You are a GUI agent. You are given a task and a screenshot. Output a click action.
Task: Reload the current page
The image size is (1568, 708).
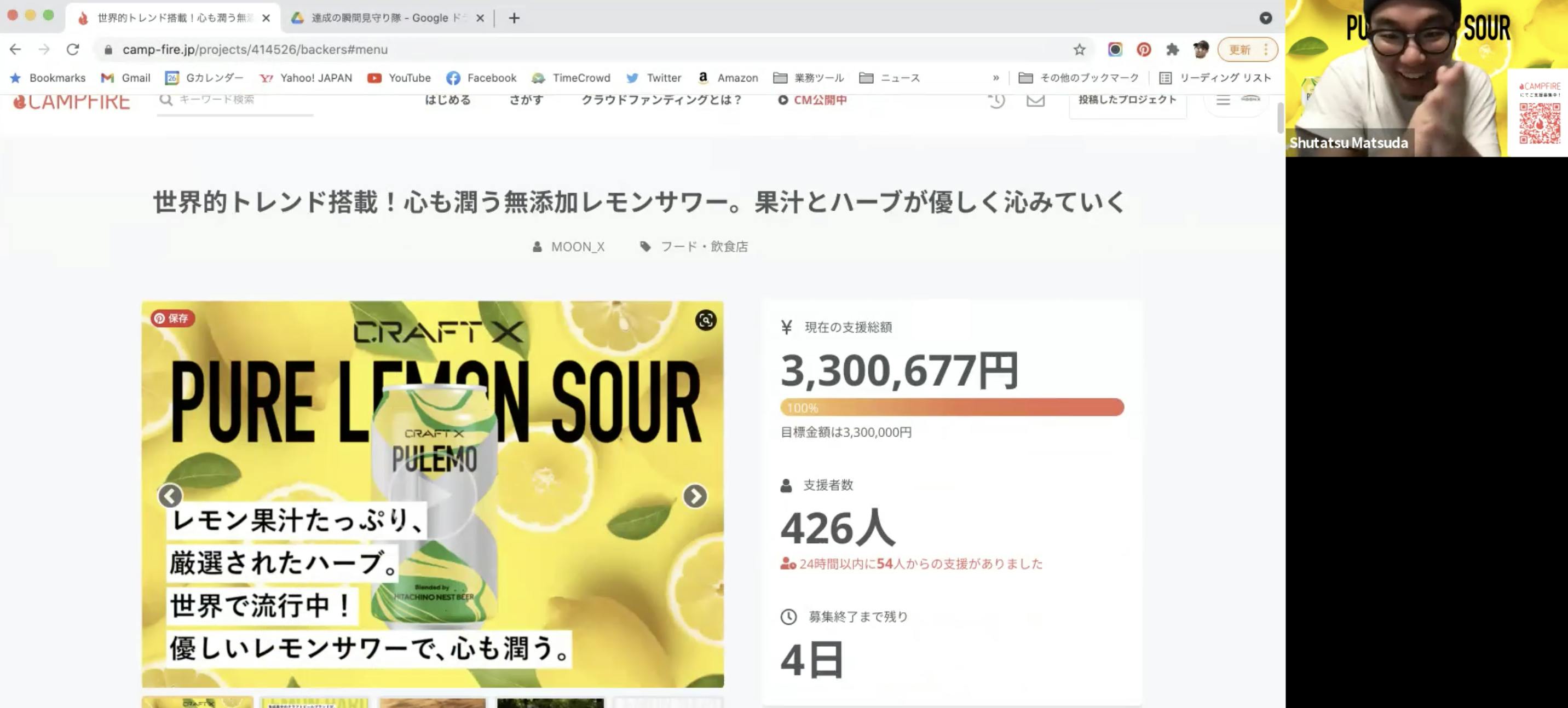(x=73, y=50)
